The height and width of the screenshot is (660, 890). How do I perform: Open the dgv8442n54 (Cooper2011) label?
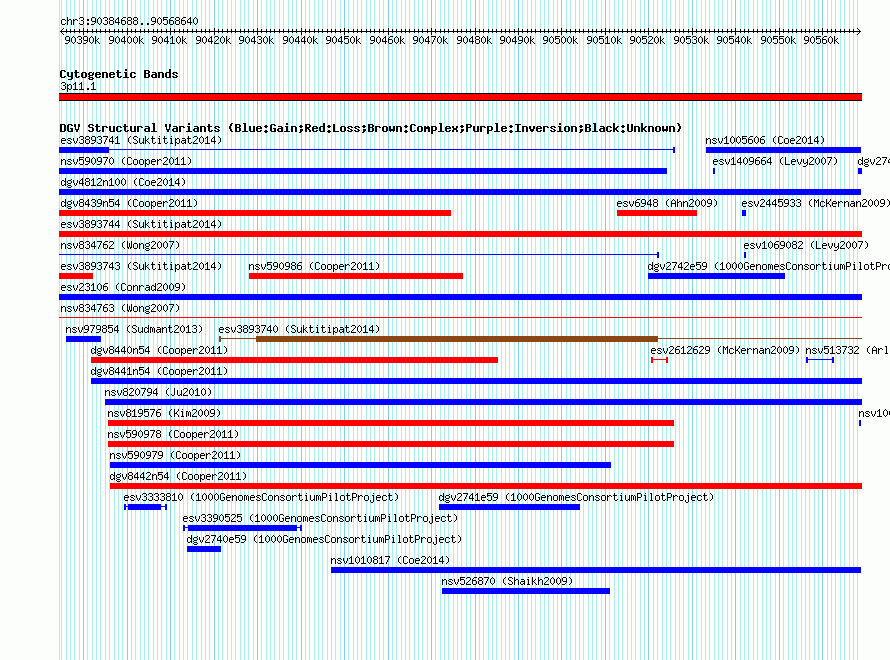click(178, 476)
